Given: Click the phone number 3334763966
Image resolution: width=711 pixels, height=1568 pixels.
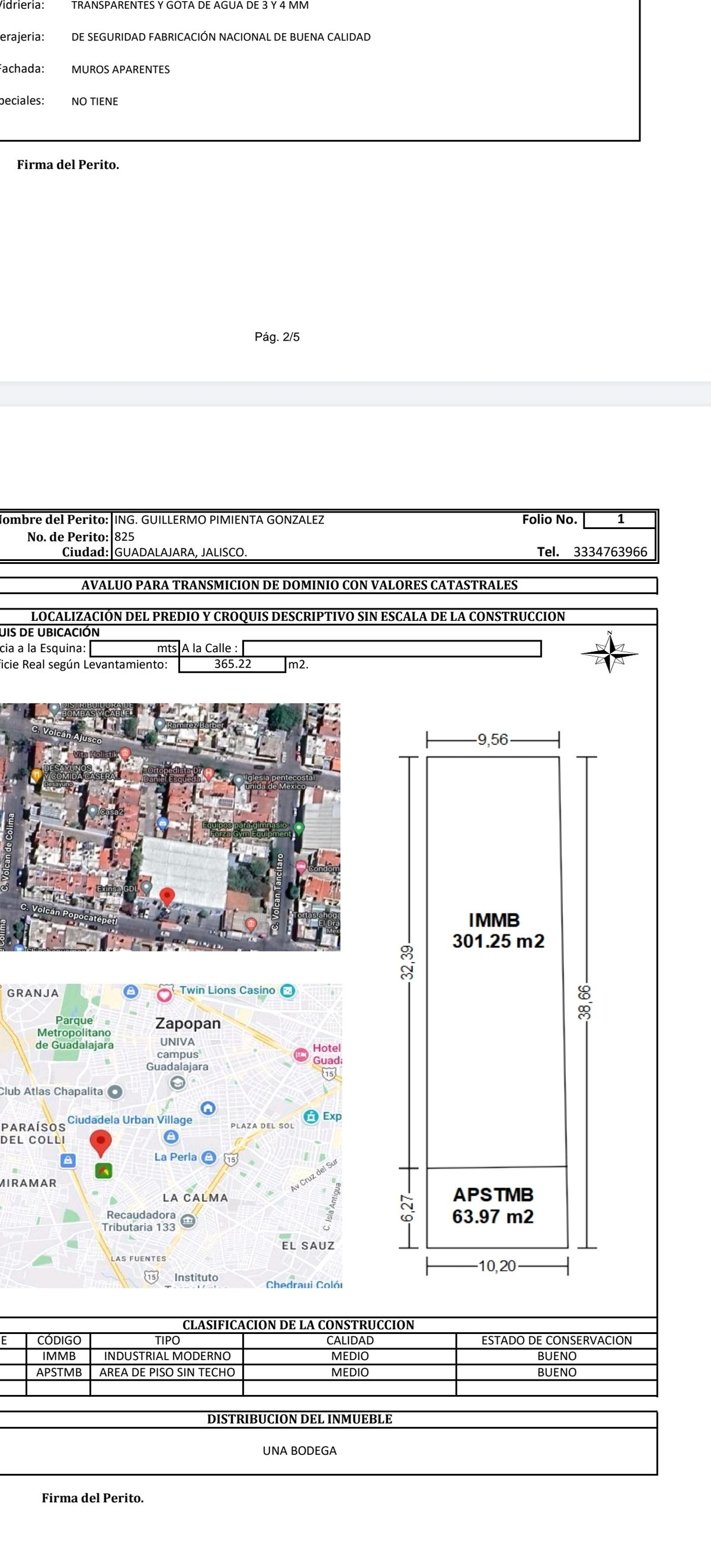Looking at the screenshot, I should [610, 552].
